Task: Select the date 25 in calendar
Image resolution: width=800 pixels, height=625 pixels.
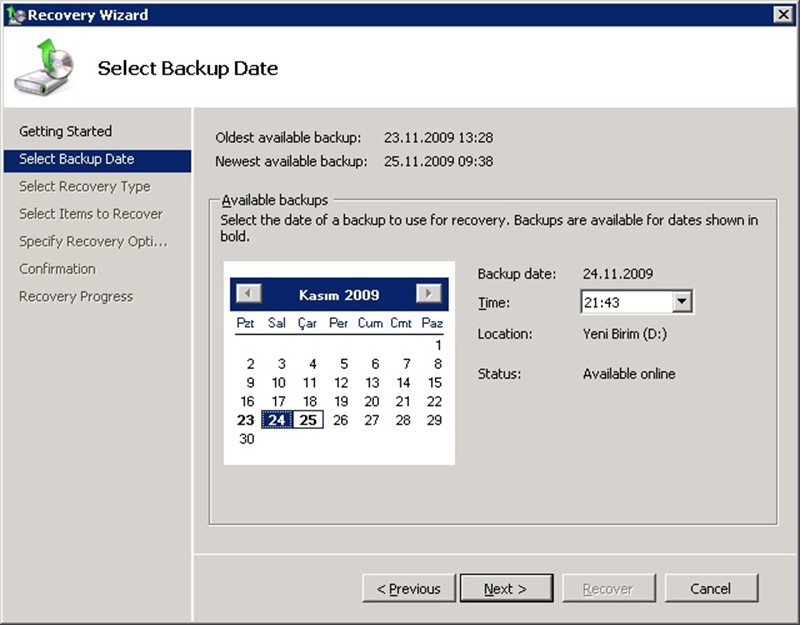Action: pyautogui.click(x=308, y=420)
